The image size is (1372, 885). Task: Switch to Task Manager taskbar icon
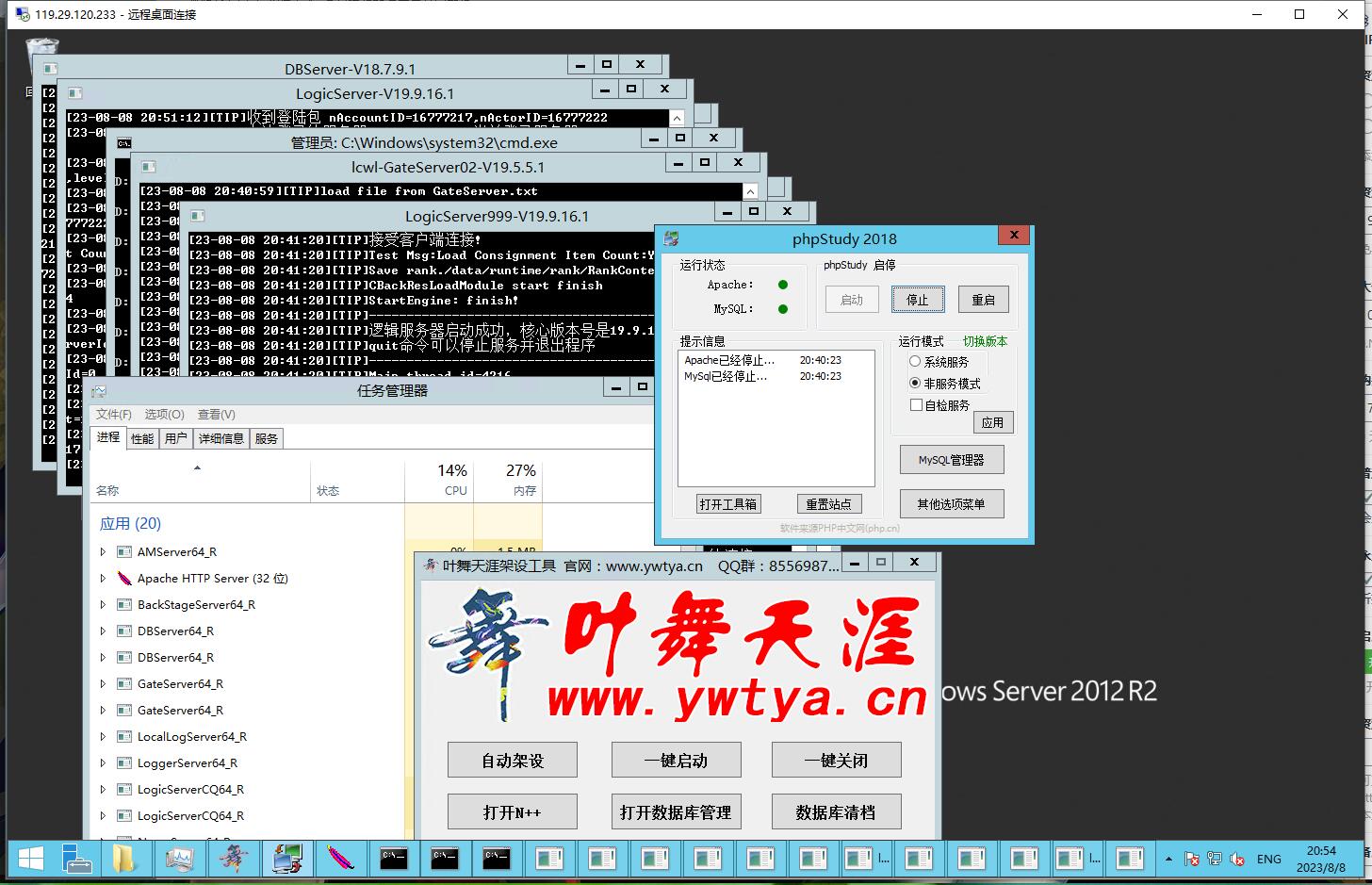(x=179, y=859)
